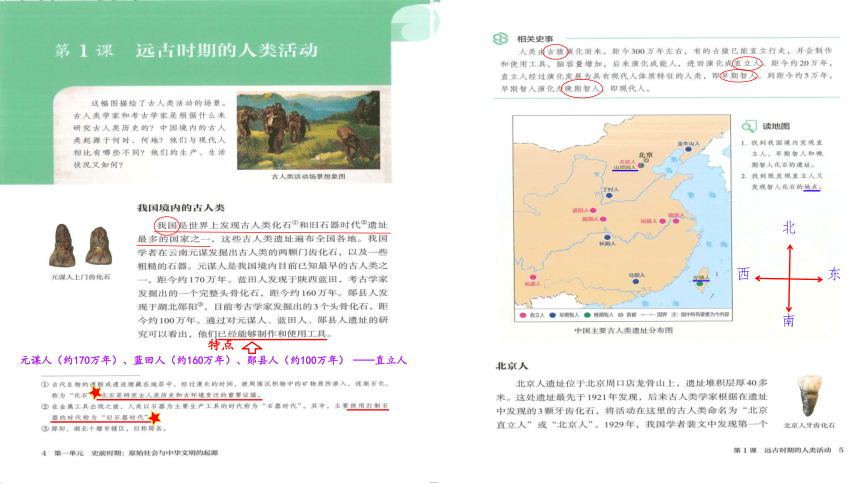Click the purple note 元谋人（约170万年）
This screenshot has width=860, height=484.
pyautogui.click(x=69, y=360)
